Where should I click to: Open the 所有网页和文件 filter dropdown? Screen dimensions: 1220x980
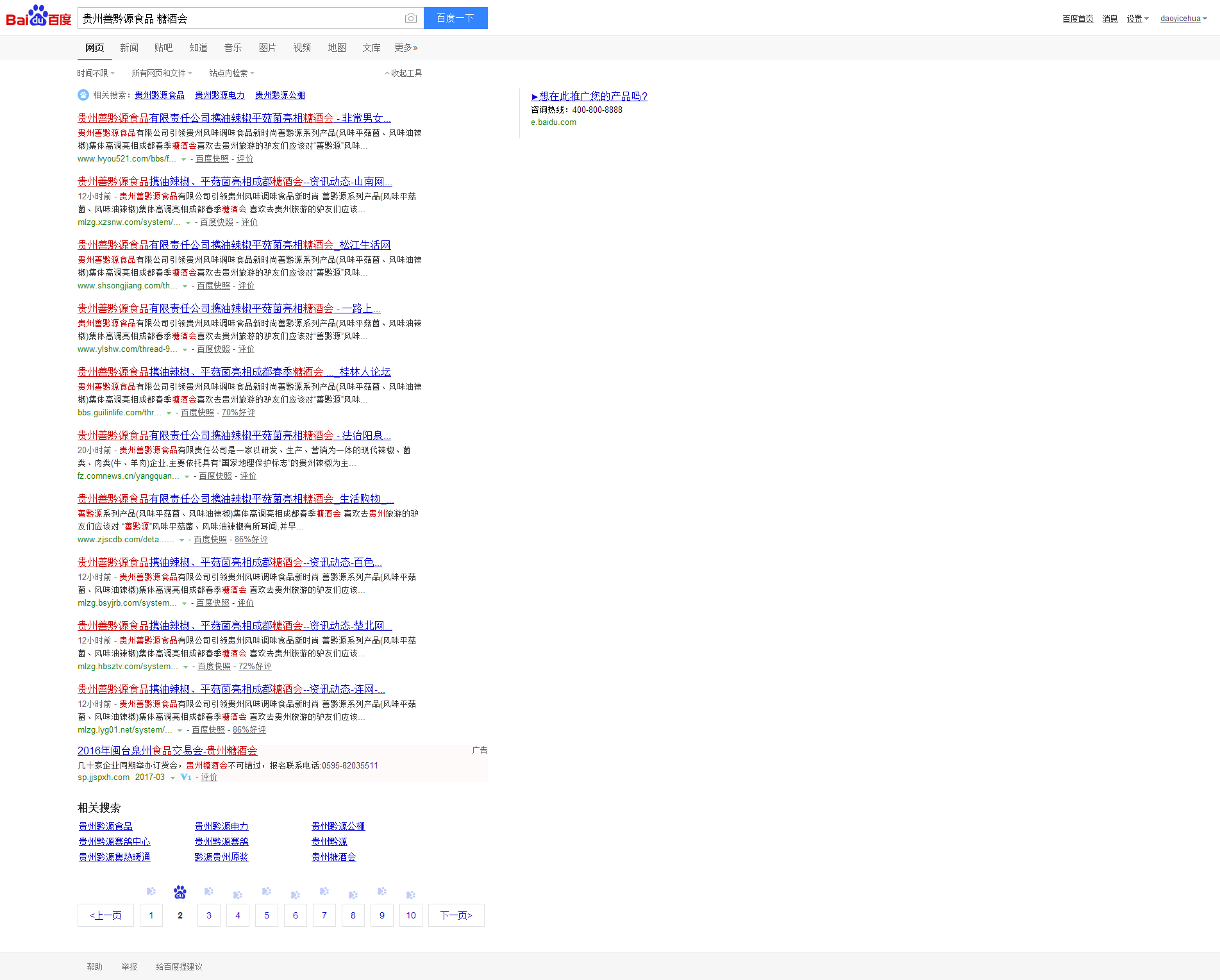pyautogui.click(x=162, y=73)
